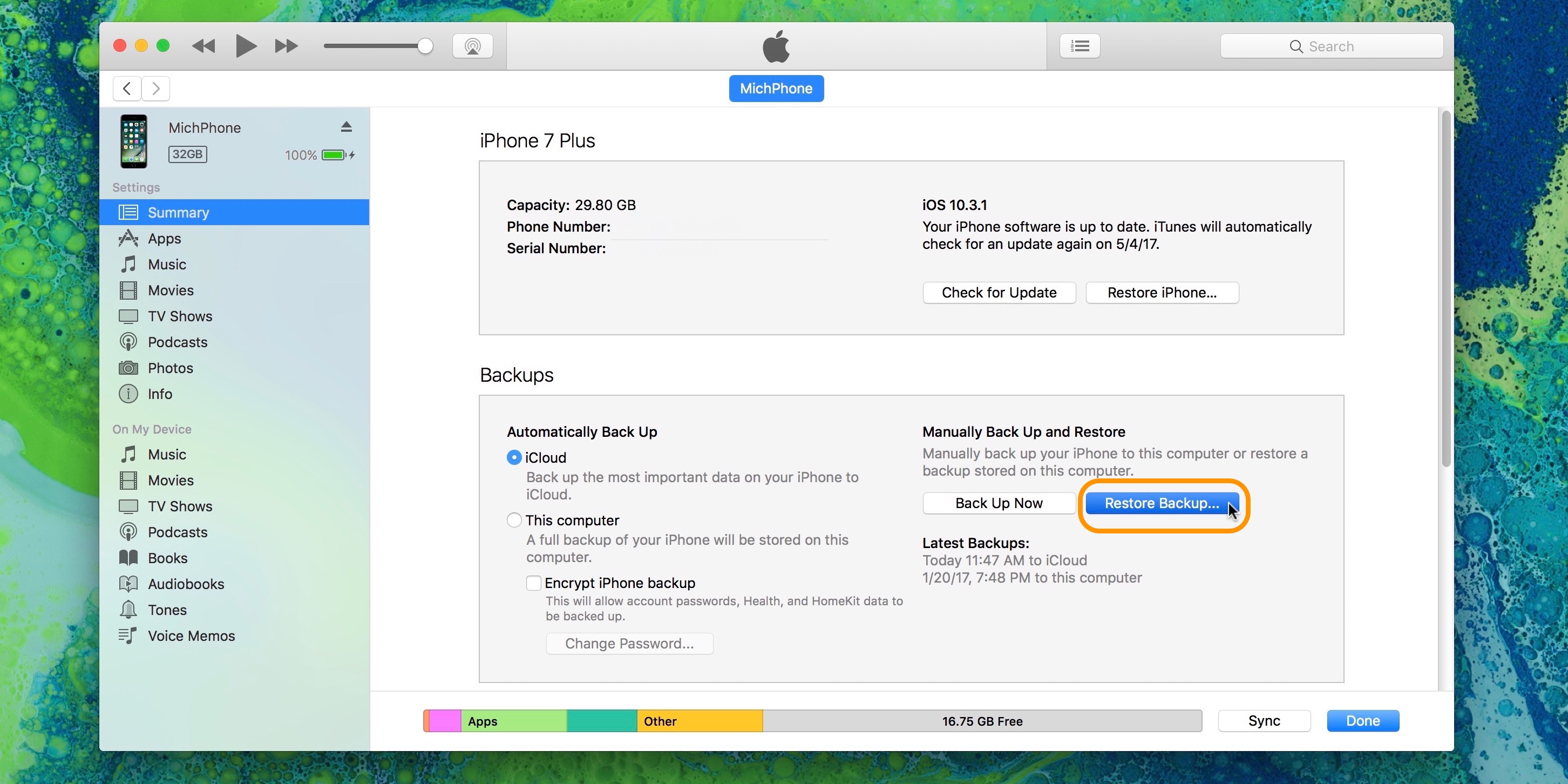Adjust the volume slider
Viewport: 1568px width, 784px height.
click(424, 46)
